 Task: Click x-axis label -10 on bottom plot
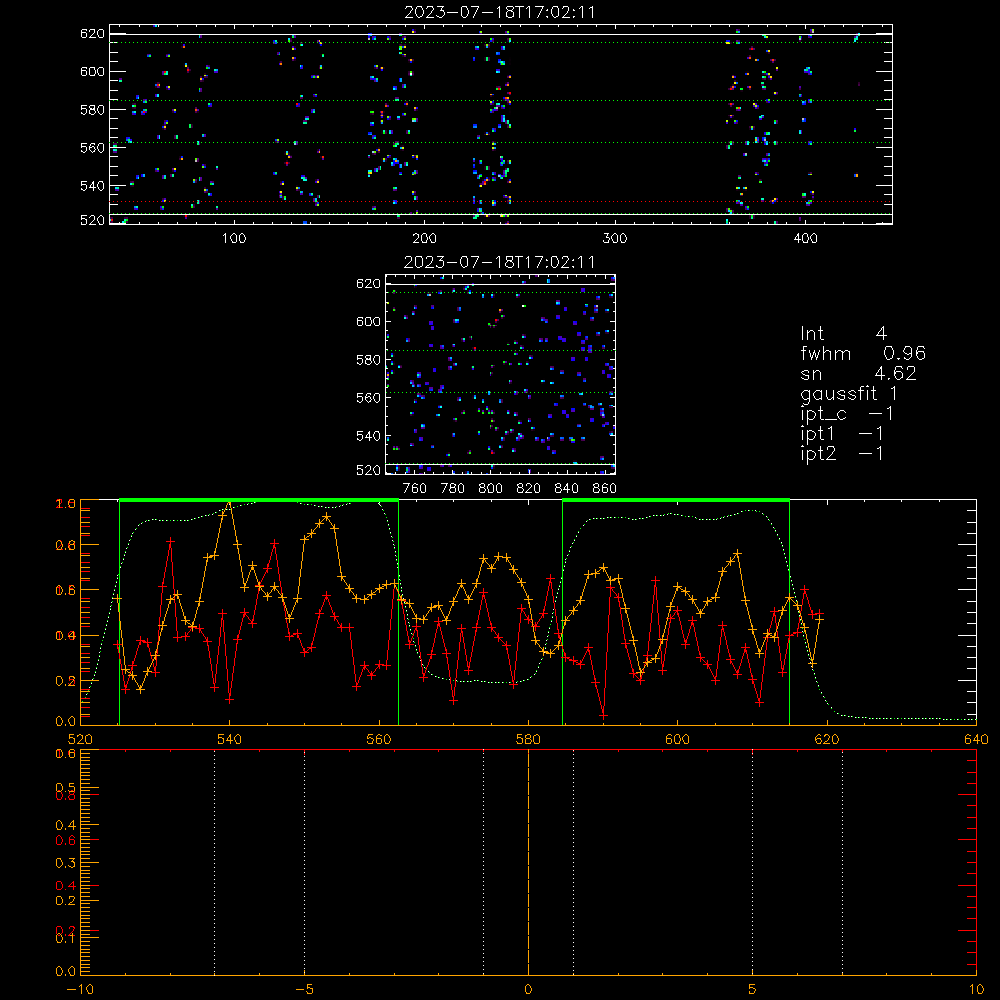tap(80, 990)
